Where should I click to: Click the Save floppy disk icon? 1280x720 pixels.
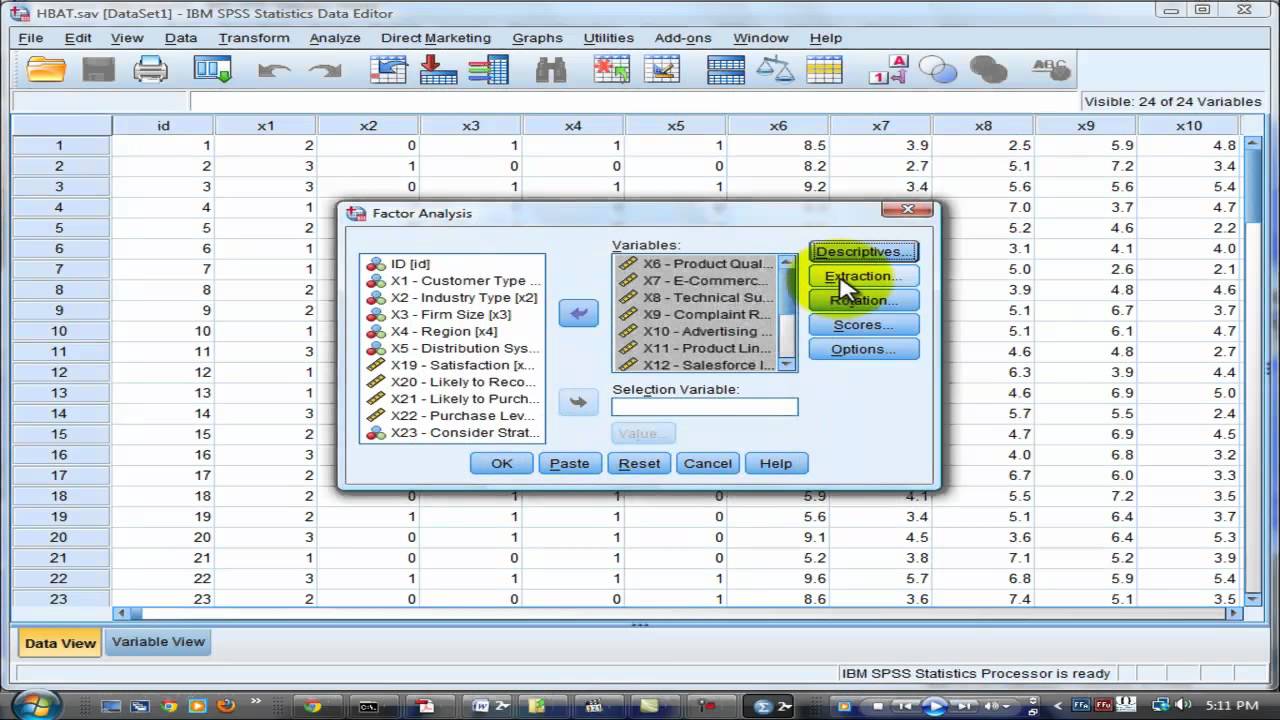coord(98,69)
